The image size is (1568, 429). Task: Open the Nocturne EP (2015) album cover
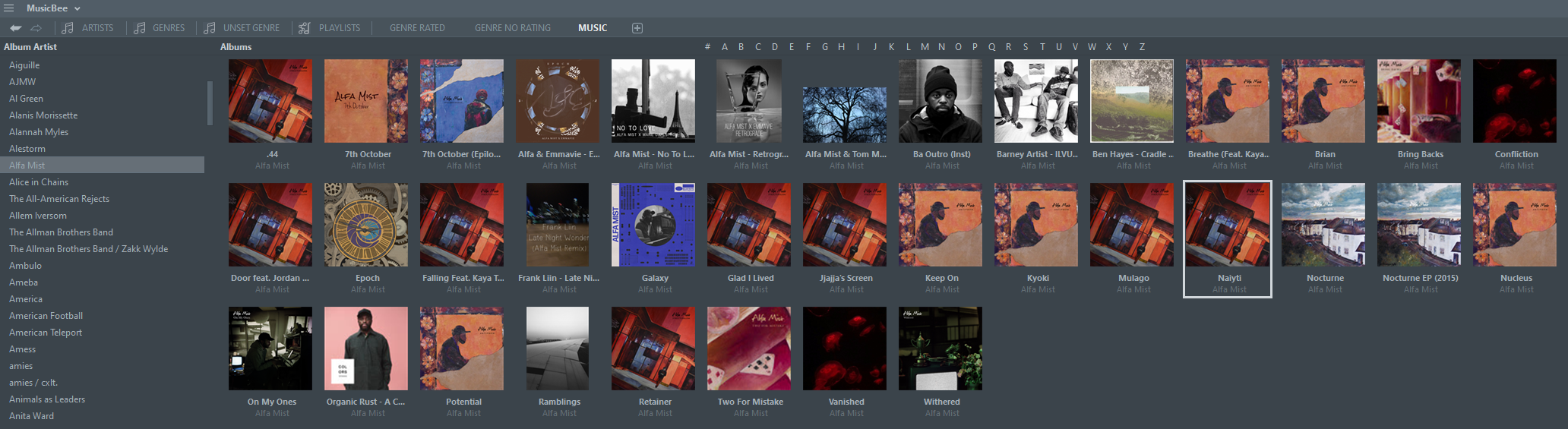[x=1419, y=225]
